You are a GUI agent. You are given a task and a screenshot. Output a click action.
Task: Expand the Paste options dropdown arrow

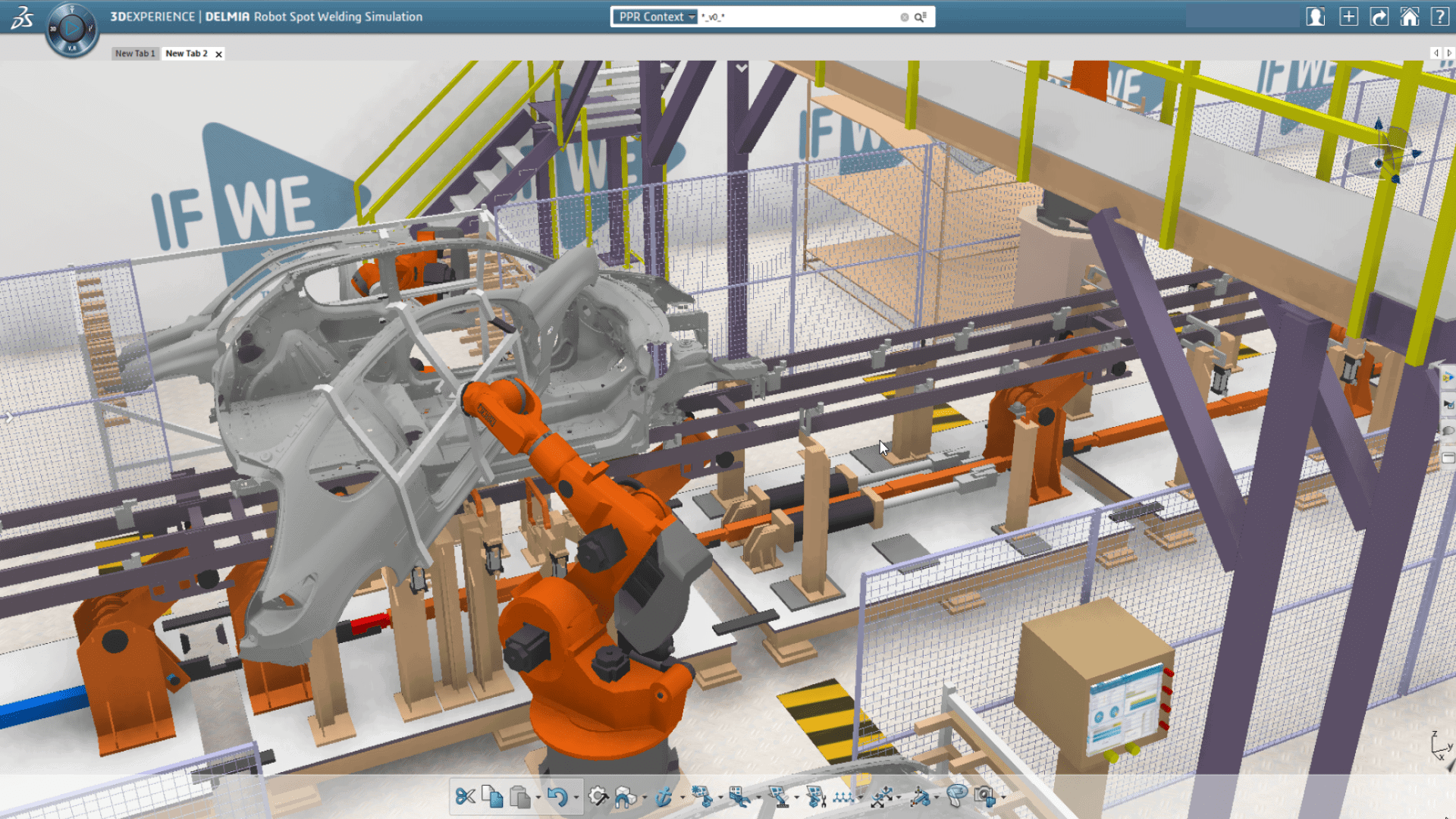[x=538, y=798]
